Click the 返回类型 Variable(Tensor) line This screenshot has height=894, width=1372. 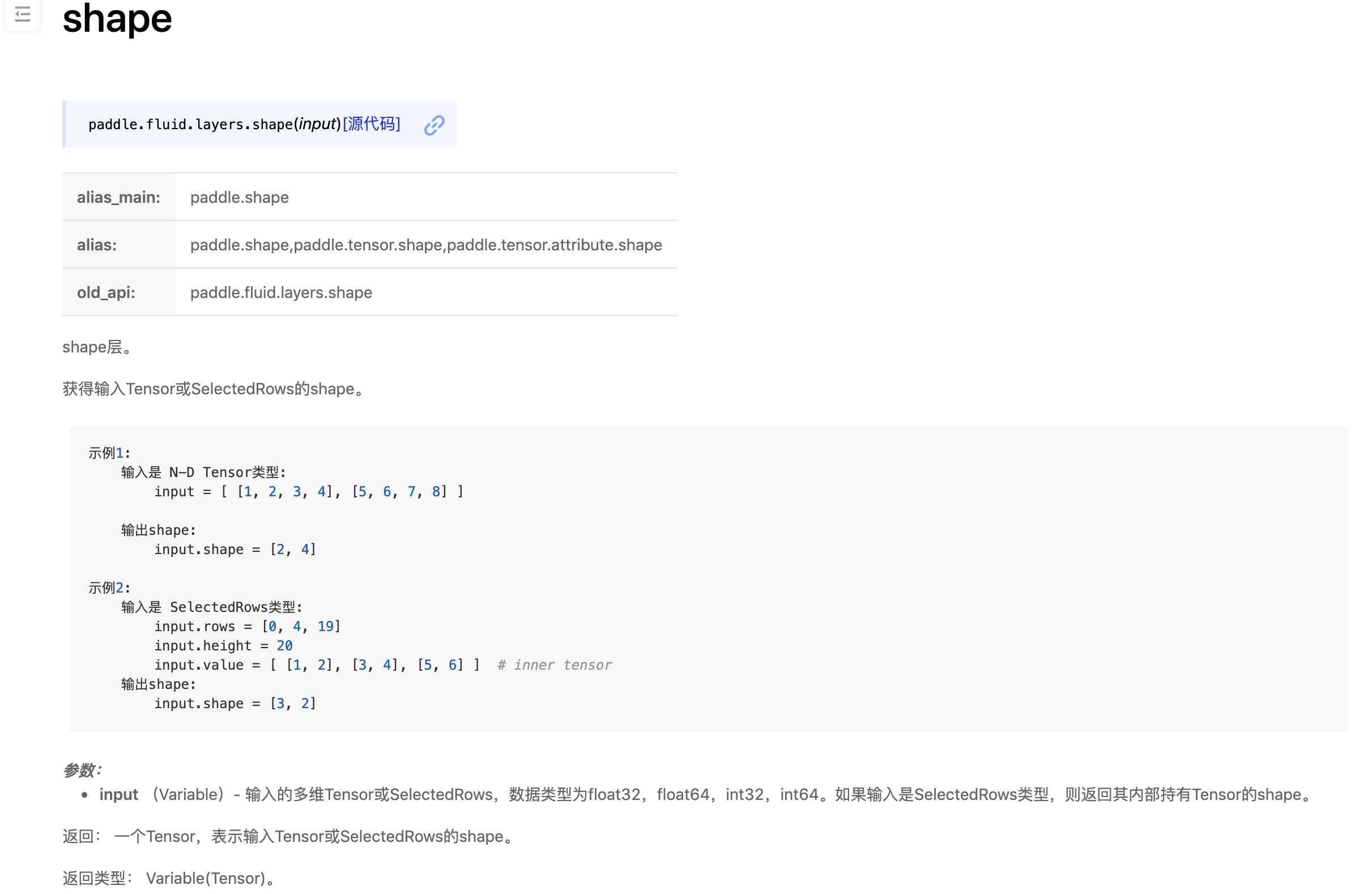click(169, 878)
